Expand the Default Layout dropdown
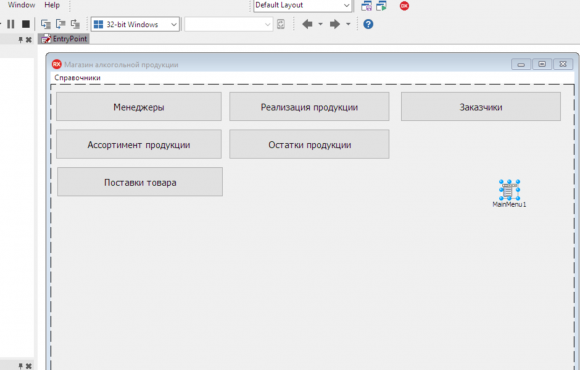 click(x=303, y=6)
